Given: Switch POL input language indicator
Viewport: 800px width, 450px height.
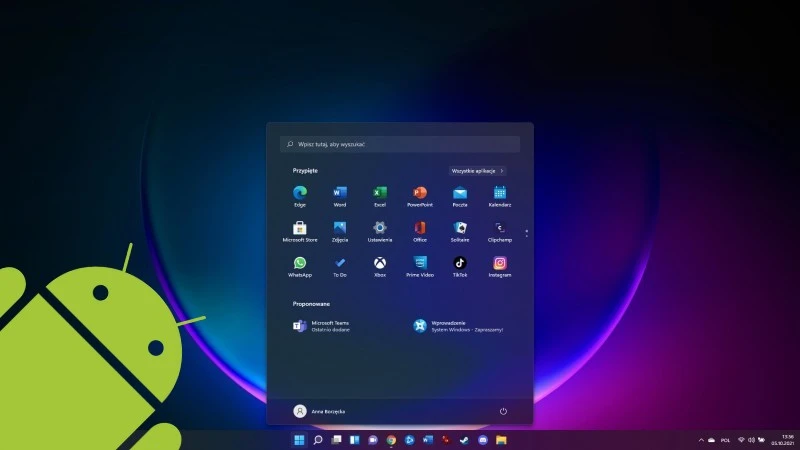Looking at the screenshot, I should 725,440.
